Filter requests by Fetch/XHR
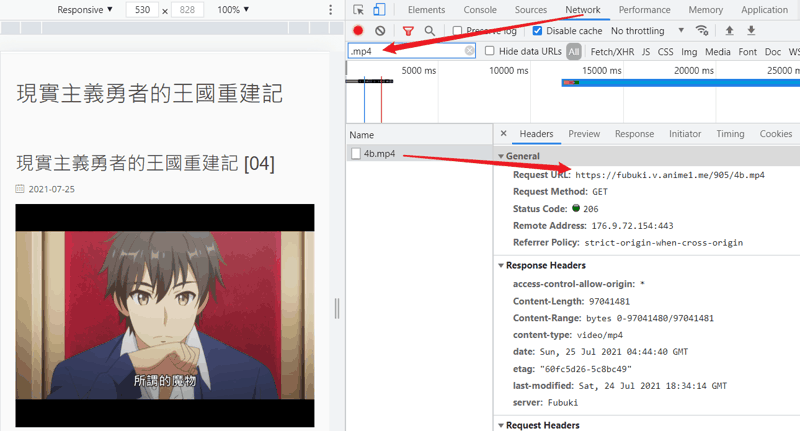This screenshot has height=431, width=800. 612,52
